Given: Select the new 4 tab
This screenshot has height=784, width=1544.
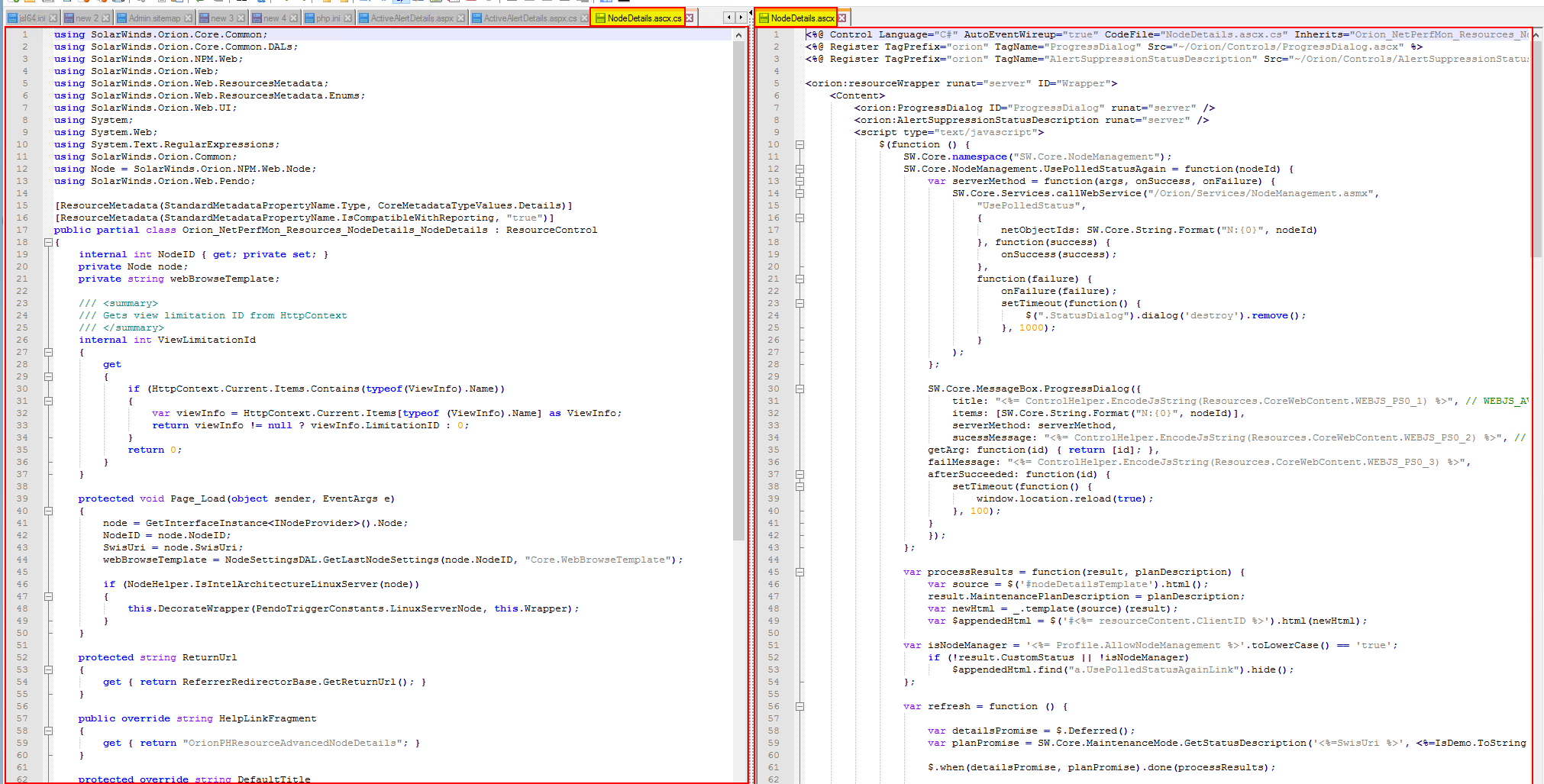Looking at the screenshot, I should tap(274, 18).
